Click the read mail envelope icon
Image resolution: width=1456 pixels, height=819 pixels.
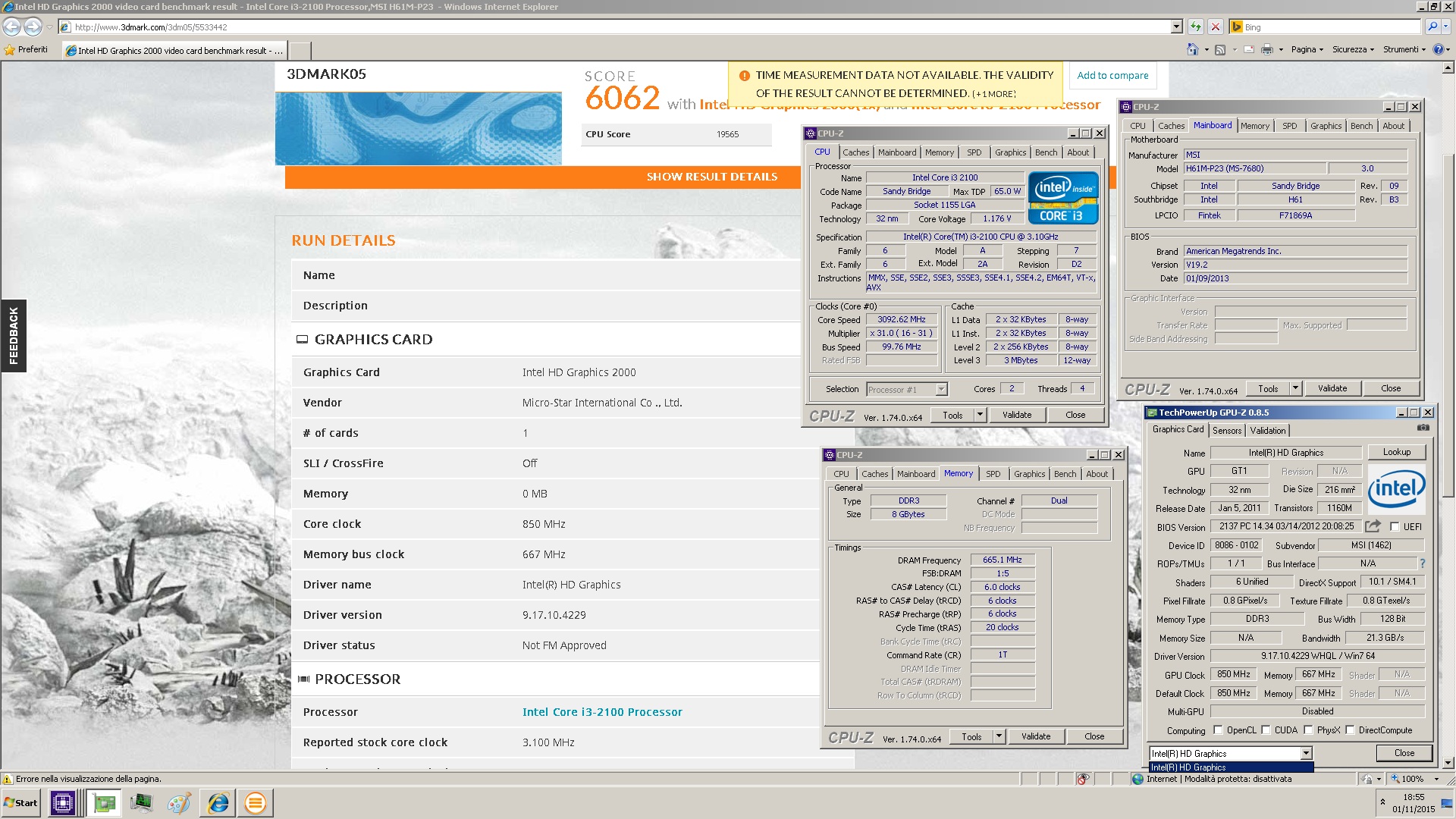(x=1249, y=49)
